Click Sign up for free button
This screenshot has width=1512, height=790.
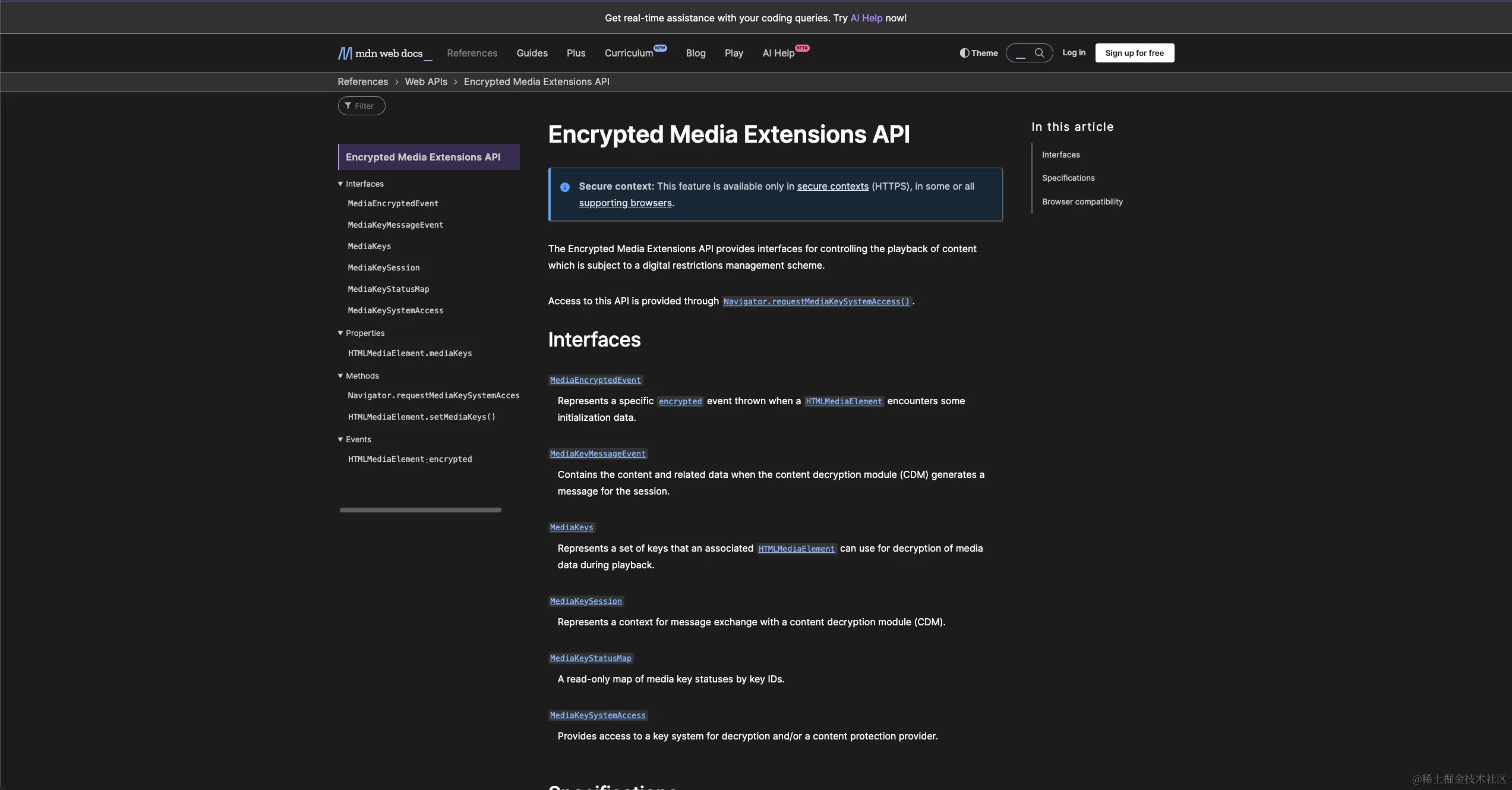point(1134,53)
